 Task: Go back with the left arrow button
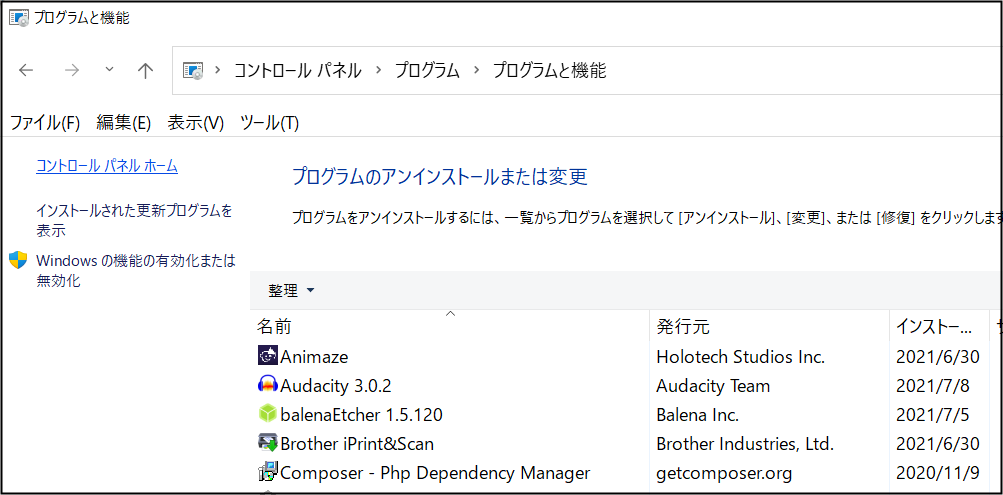tap(26, 70)
